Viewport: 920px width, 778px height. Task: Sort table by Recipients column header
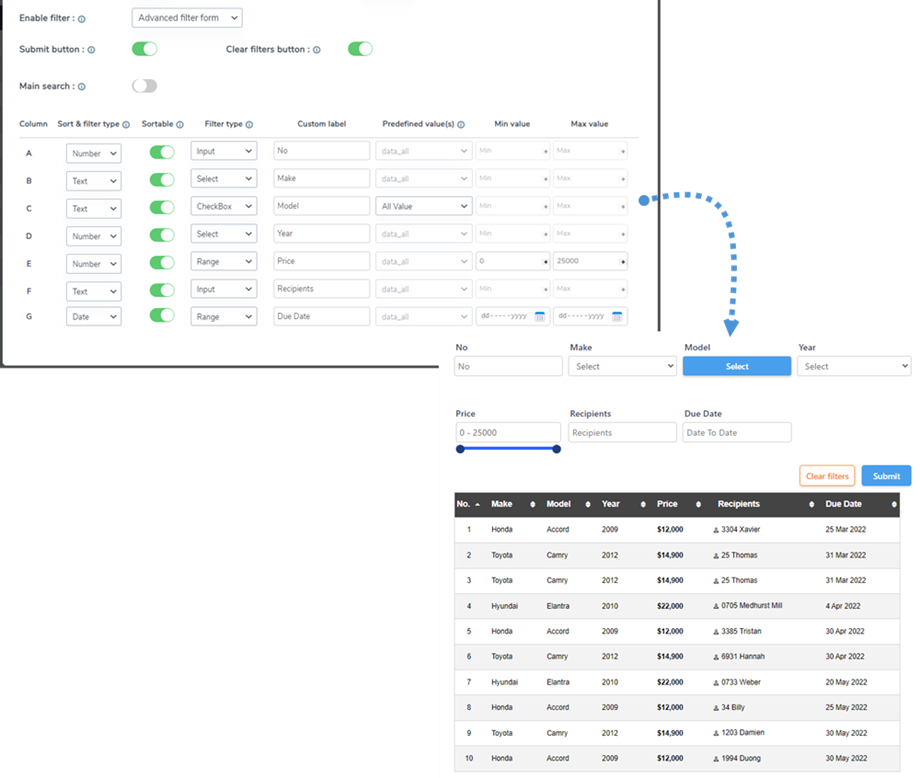739,505
